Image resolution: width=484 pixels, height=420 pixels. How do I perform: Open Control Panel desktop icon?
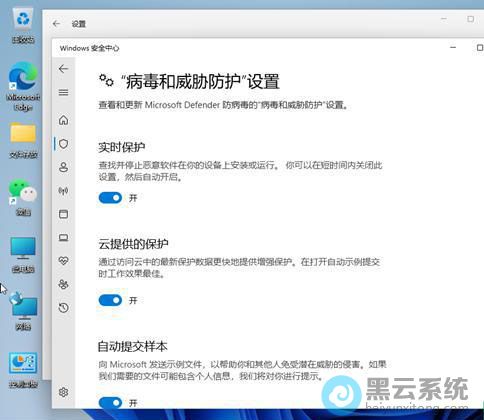tap(23, 370)
